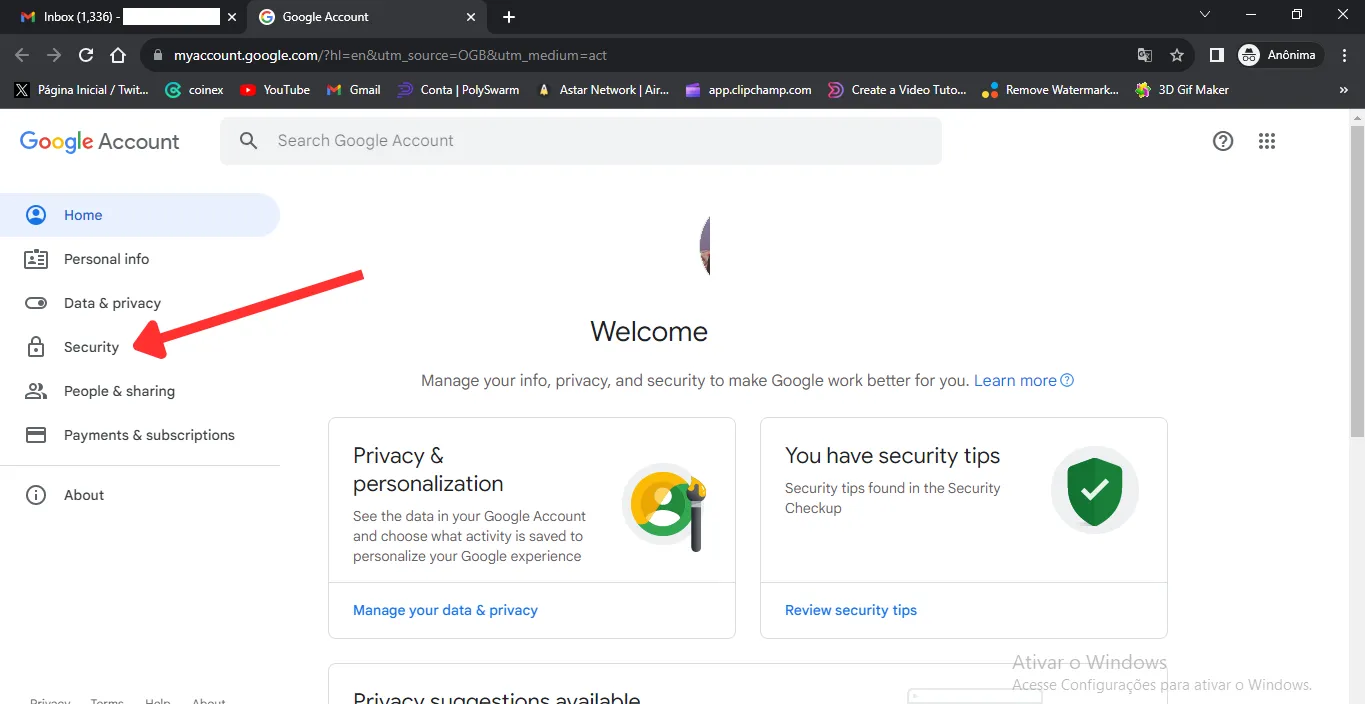
Task: Click the Home person icon
Action: [36, 215]
